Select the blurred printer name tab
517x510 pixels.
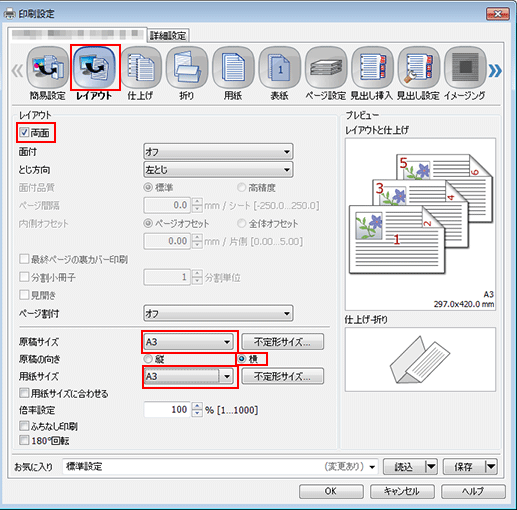click(77, 34)
